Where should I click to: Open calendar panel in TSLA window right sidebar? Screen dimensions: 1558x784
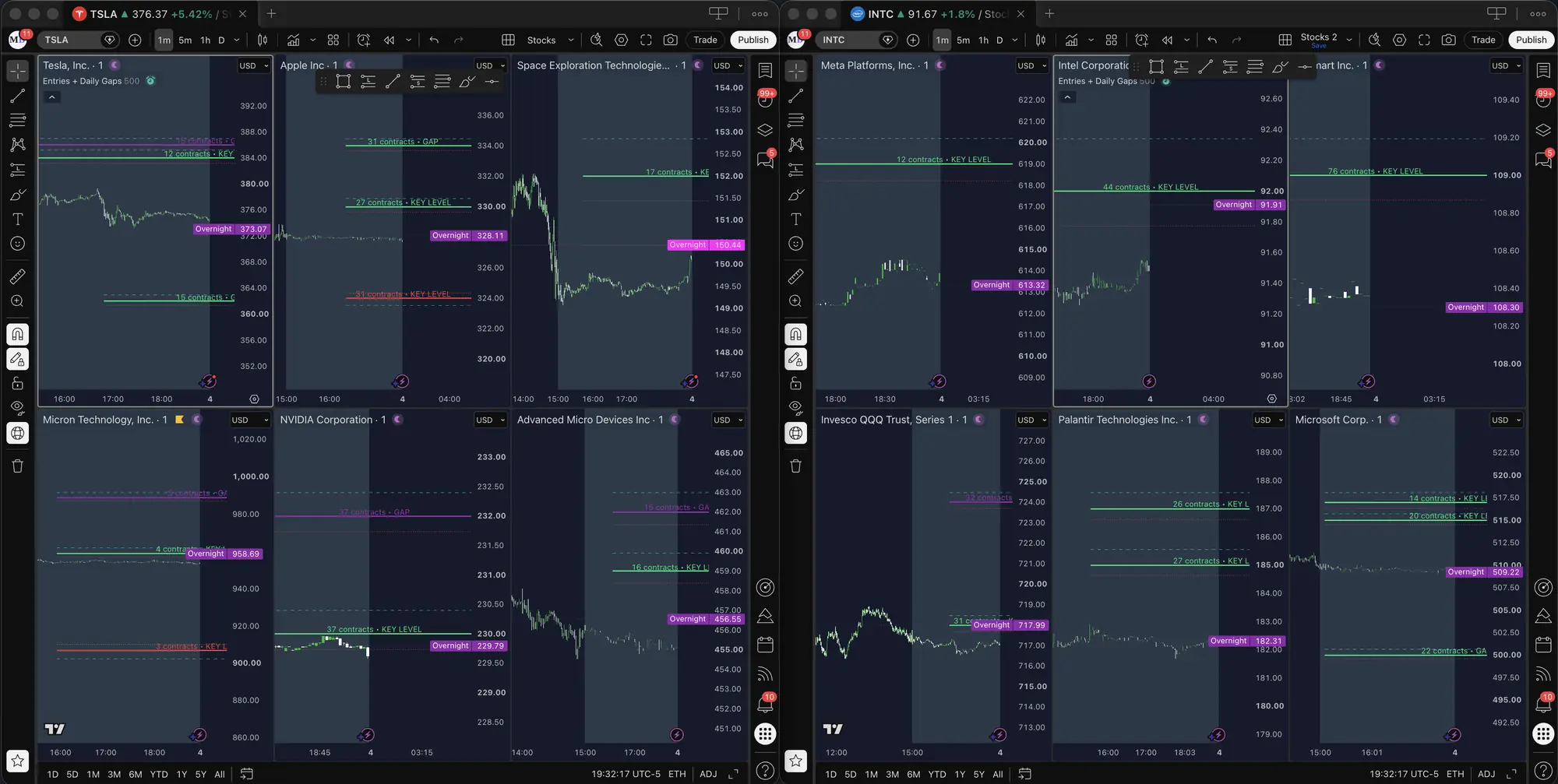point(765,645)
